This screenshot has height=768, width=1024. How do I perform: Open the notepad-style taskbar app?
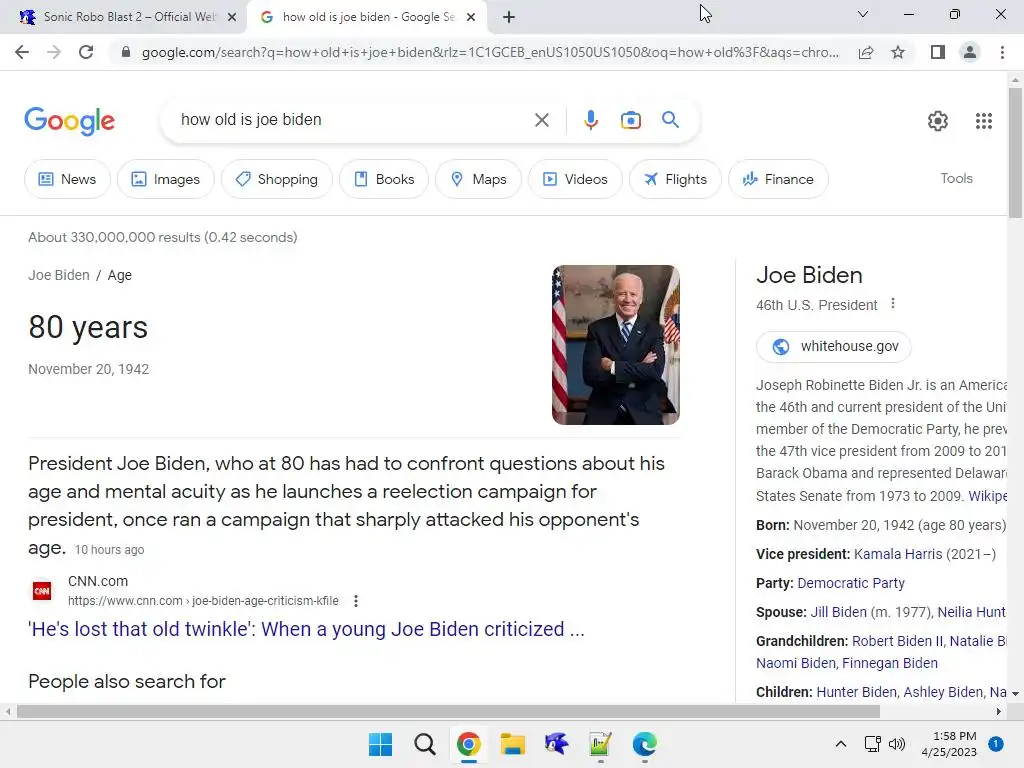pyautogui.click(x=600, y=744)
